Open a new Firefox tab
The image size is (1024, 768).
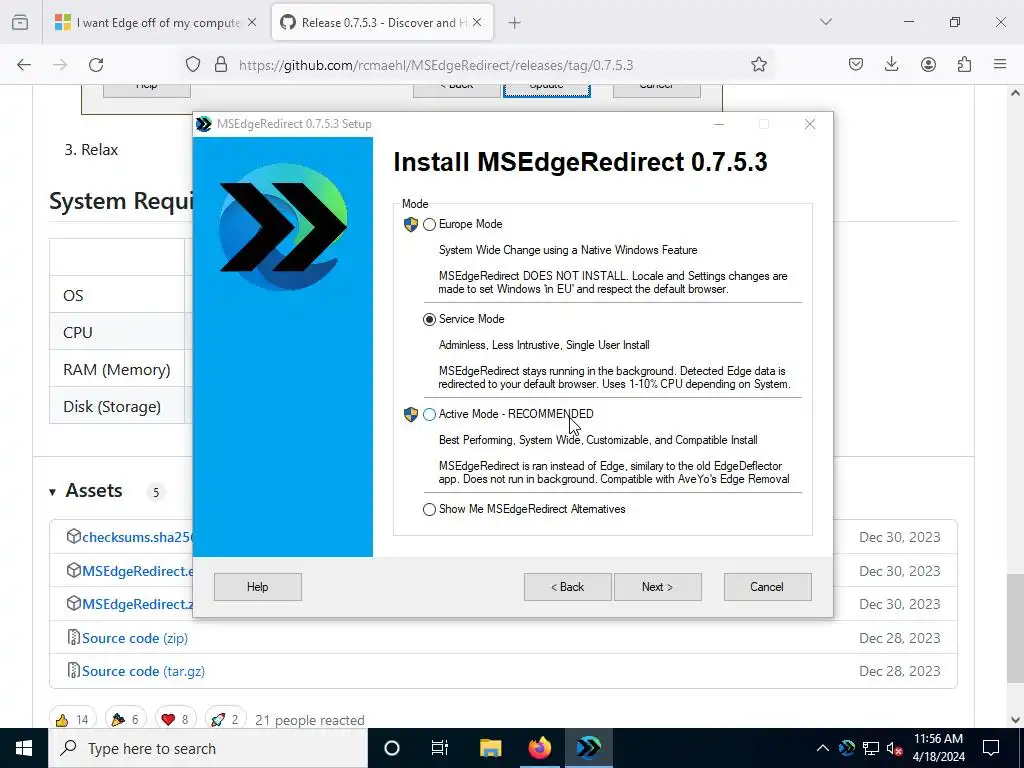pos(515,23)
